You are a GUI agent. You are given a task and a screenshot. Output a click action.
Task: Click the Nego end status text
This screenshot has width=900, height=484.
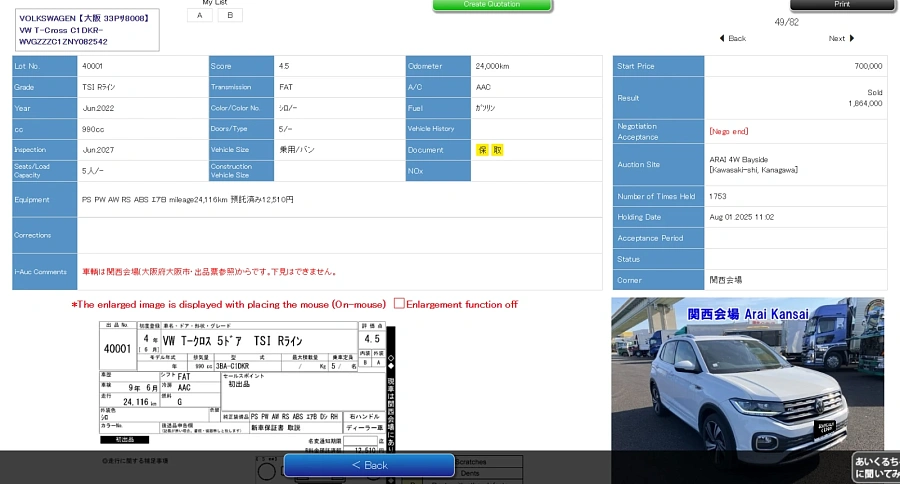[x=729, y=131]
